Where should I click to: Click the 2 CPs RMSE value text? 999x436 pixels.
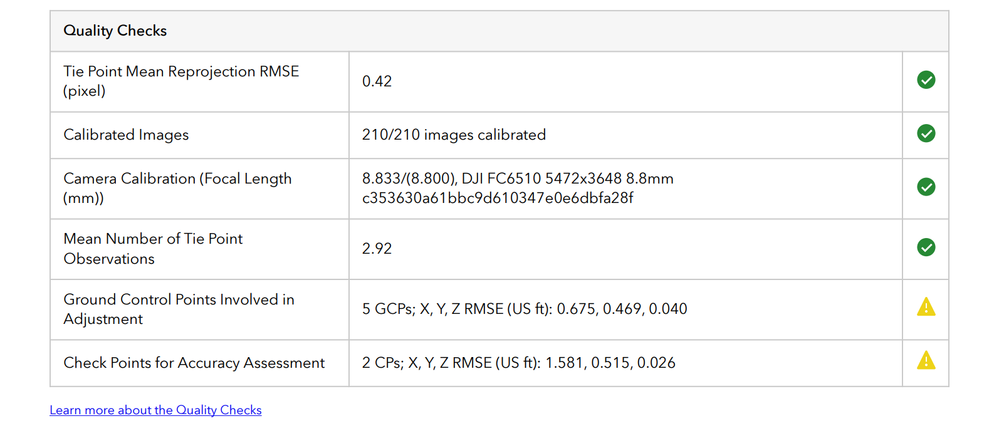[x=518, y=363]
